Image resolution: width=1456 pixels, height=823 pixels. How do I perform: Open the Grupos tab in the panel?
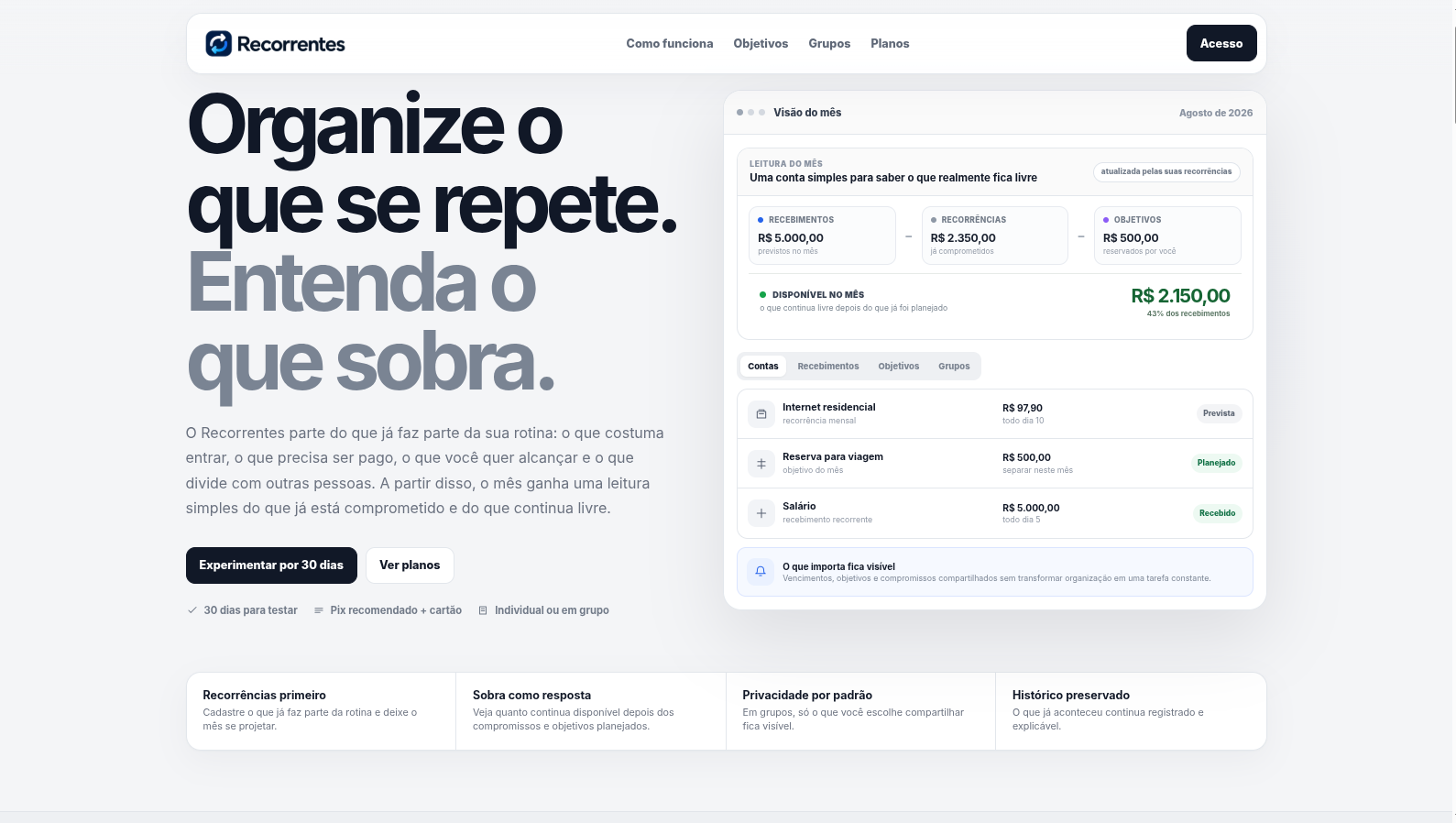(x=954, y=367)
